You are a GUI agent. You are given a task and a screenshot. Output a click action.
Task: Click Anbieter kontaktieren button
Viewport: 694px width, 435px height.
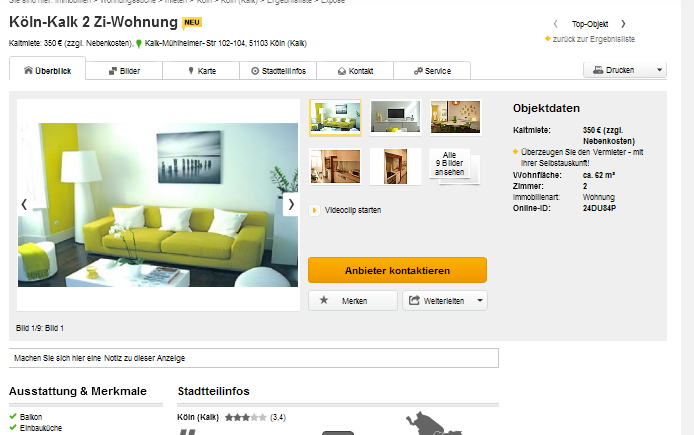click(397, 270)
